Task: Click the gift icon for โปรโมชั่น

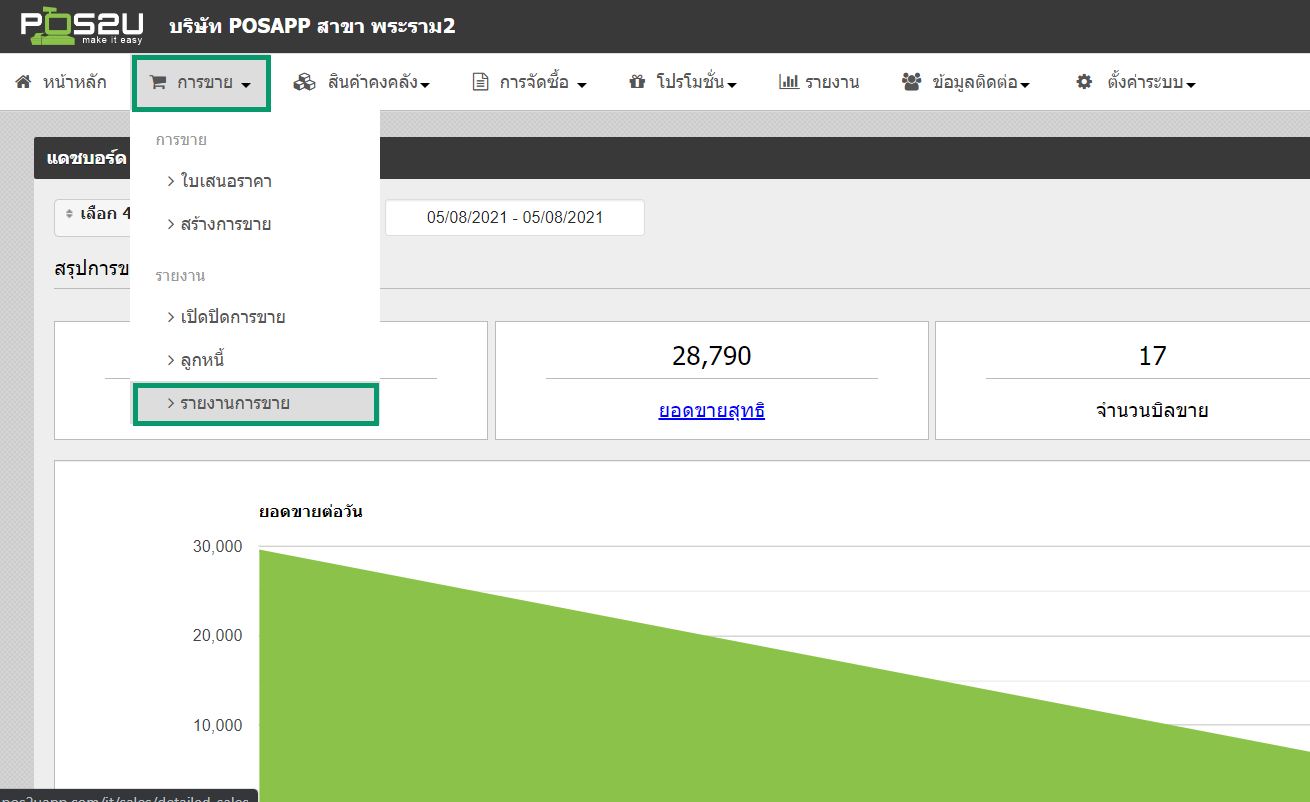Action: (x=637, y=82)
